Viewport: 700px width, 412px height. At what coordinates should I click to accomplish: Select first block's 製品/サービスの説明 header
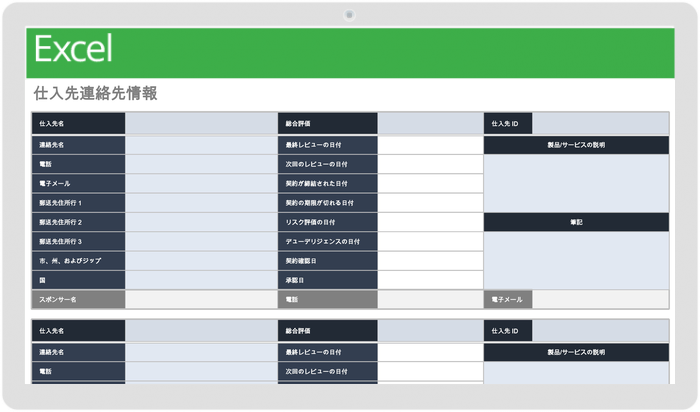click(x=576, y=145)
